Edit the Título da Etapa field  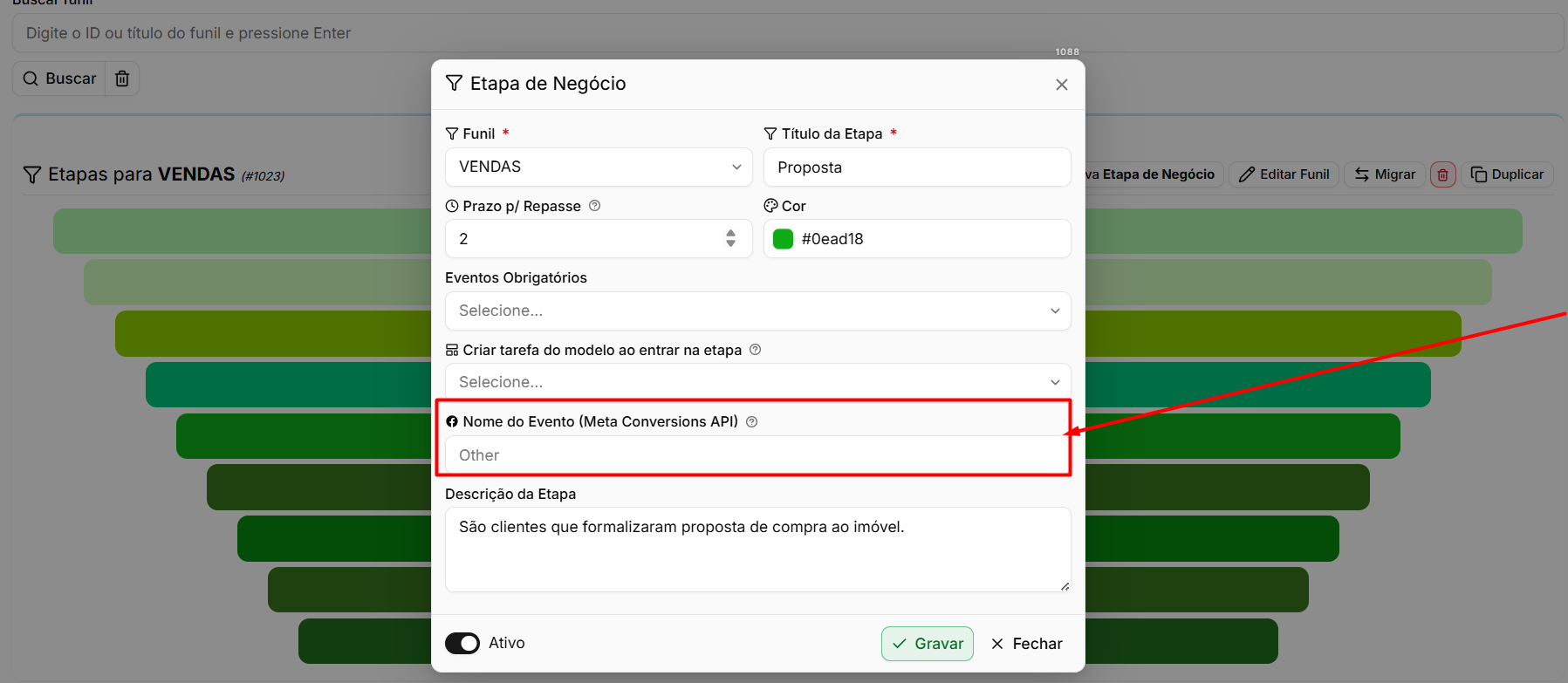[917, 167]
